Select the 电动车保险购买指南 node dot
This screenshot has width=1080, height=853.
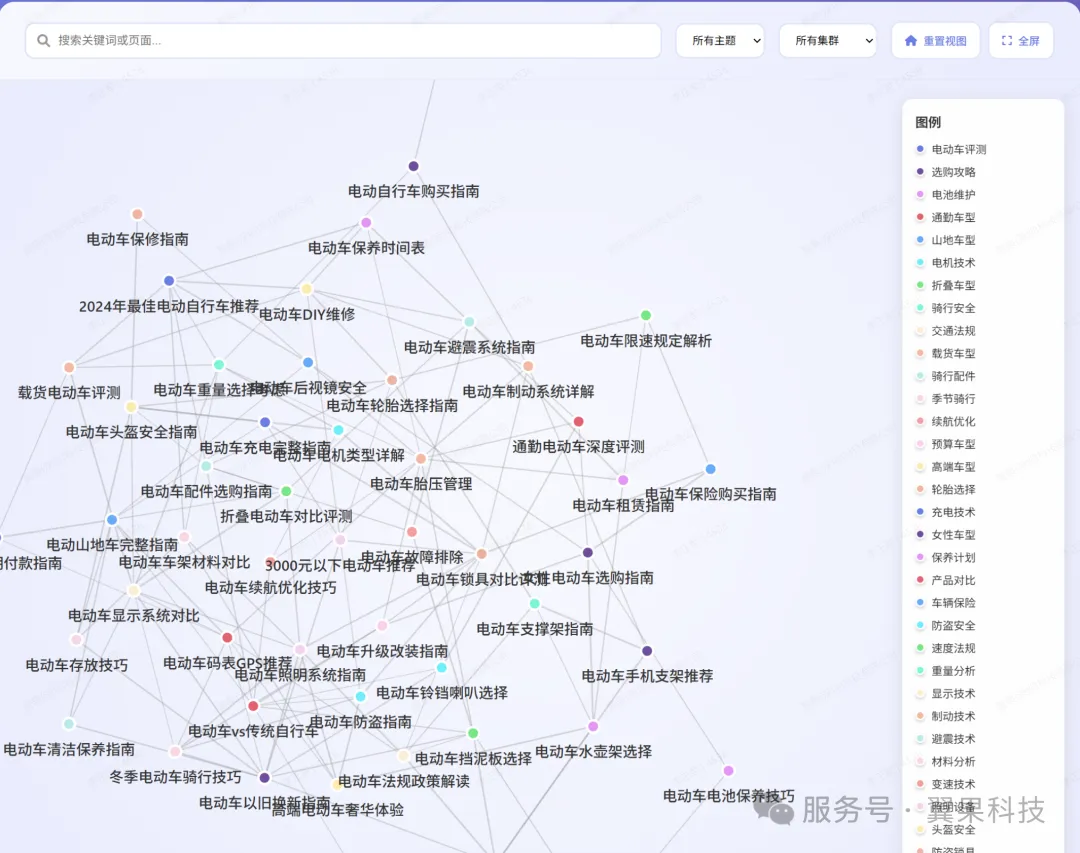point(710,469)
